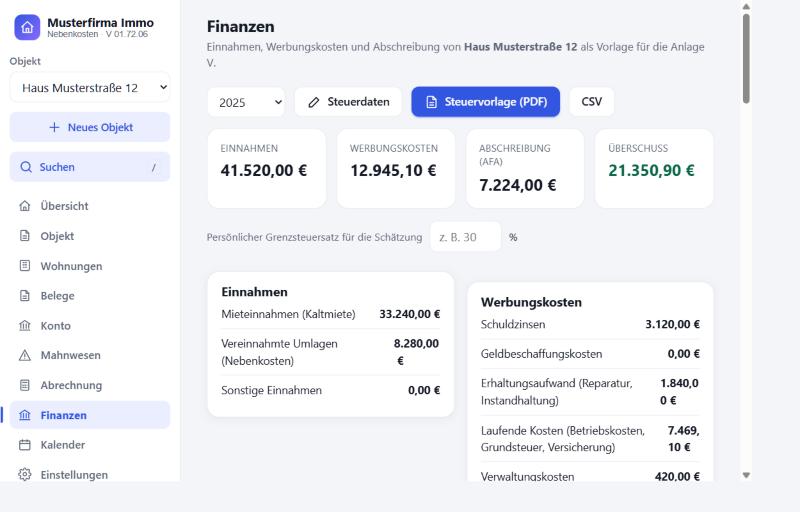Select the active Finanzen menu item
The height and width of the screenshot is (512, 800).
point(90,415)
